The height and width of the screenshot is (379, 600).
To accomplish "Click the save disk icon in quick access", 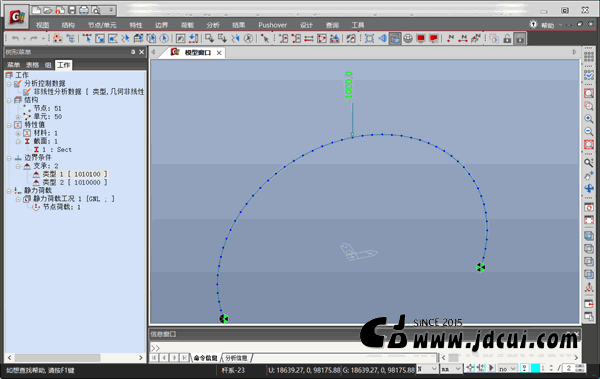I will click(x=72, y=10).
